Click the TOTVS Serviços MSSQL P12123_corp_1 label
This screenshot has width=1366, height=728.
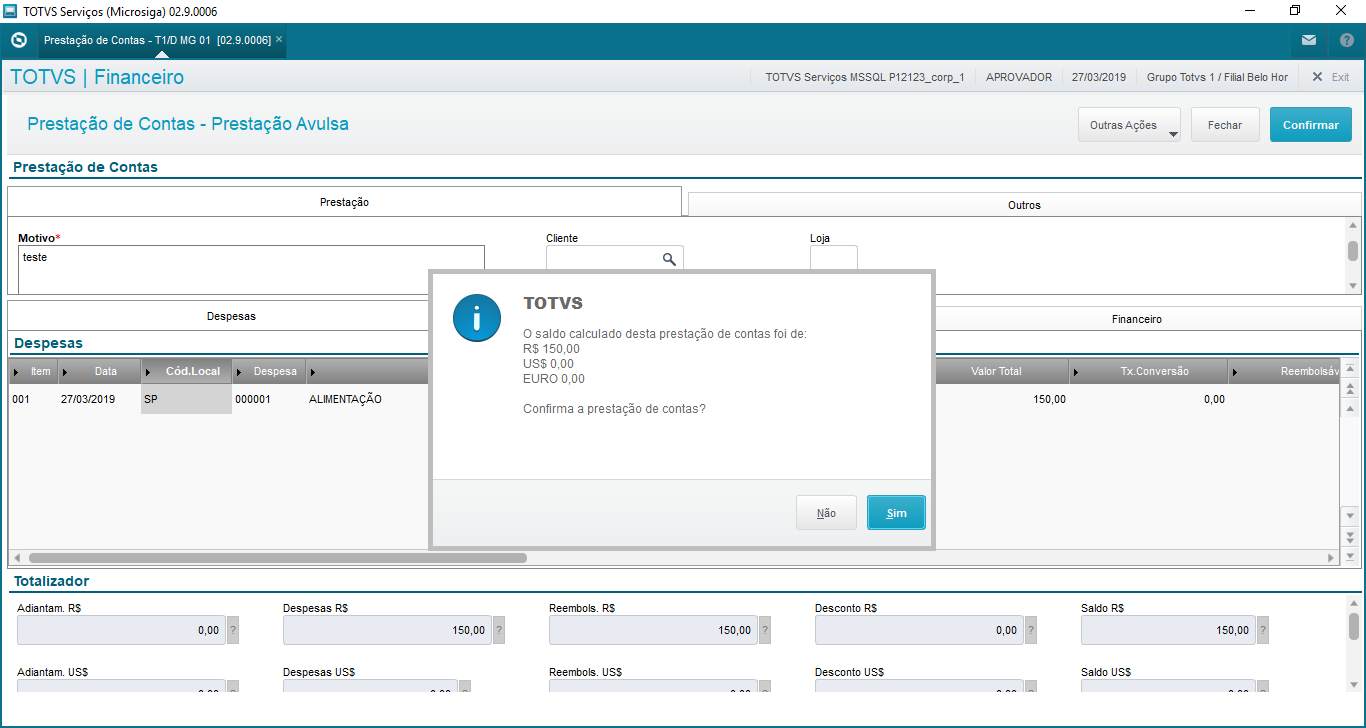click(x=864, y=77)
